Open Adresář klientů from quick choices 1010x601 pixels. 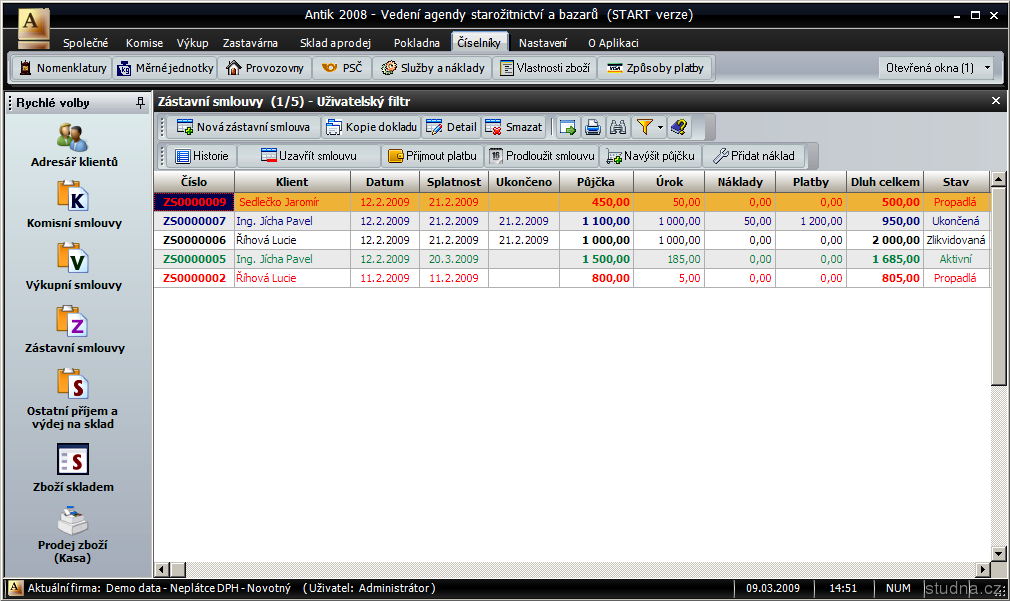[x=74, y=145]
